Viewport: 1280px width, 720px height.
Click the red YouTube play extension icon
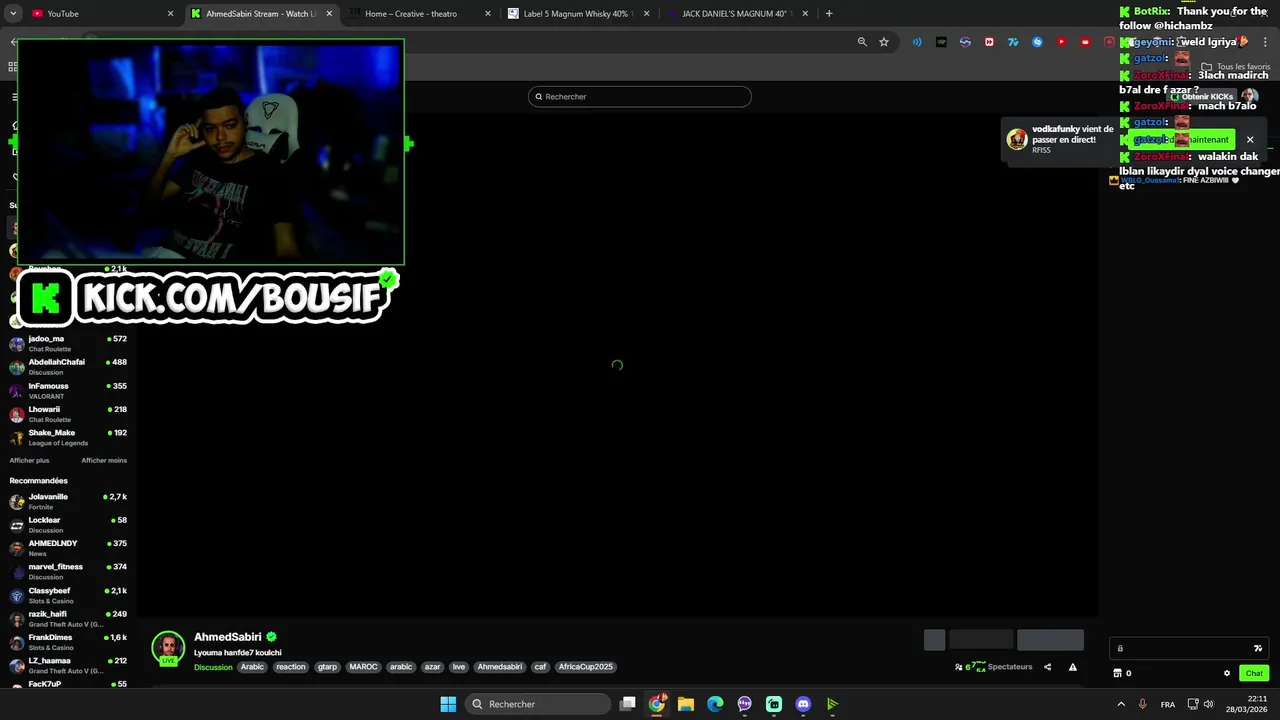point(1061,42)
